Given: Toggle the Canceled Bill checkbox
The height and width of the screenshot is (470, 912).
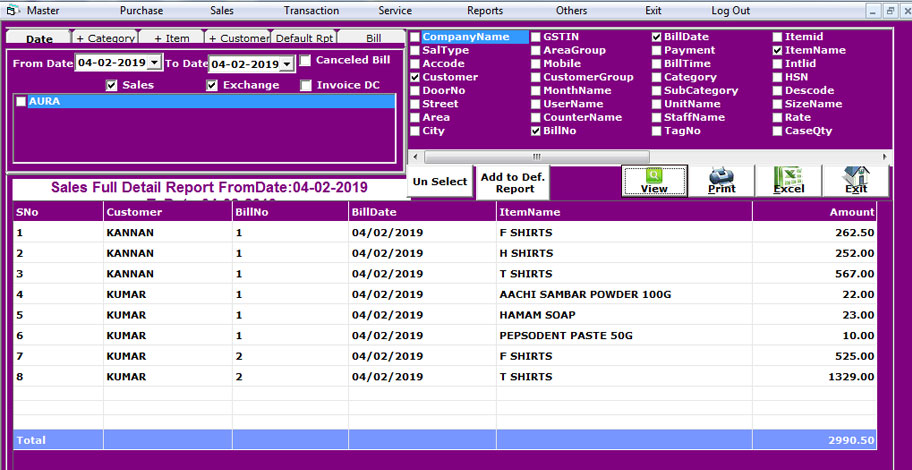Looking at the screenshot, I should 305,60.
